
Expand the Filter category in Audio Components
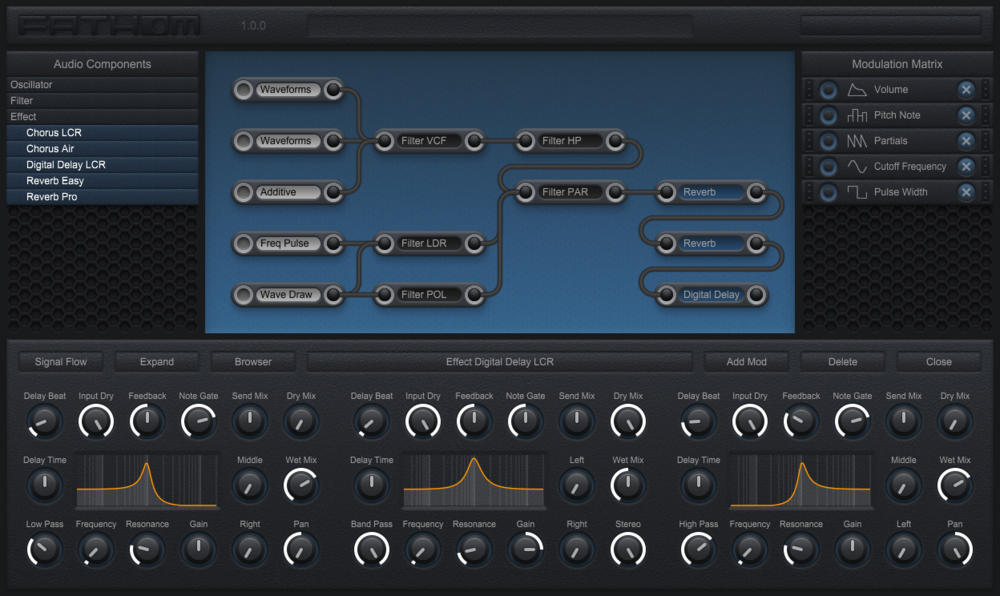(x=102, y=101)
